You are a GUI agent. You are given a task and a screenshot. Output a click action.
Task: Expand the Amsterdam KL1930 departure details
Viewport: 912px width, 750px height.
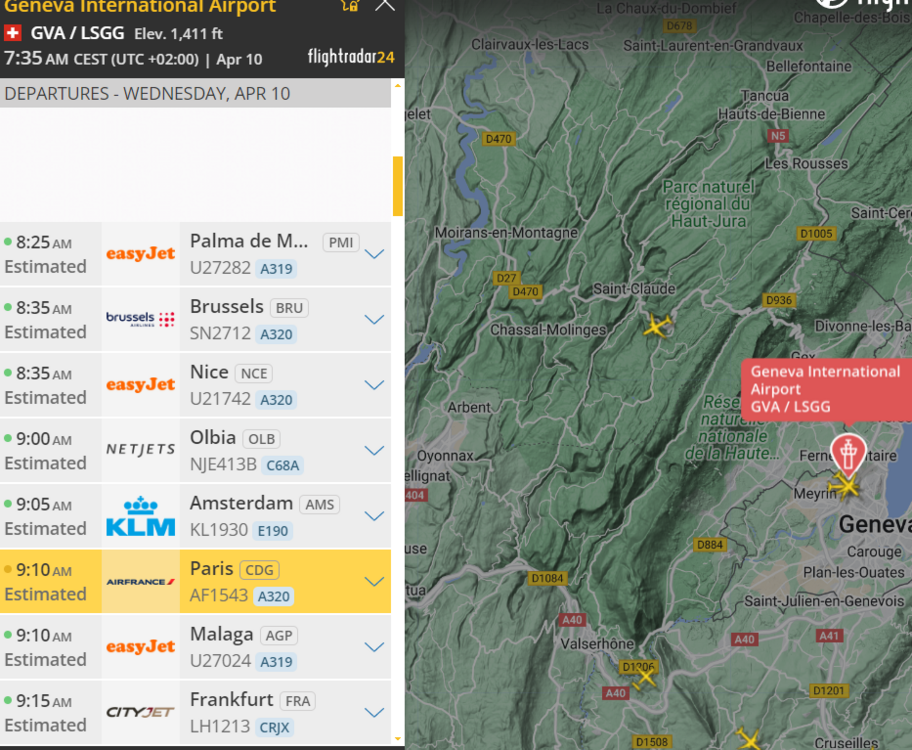[x=374, y=516]
